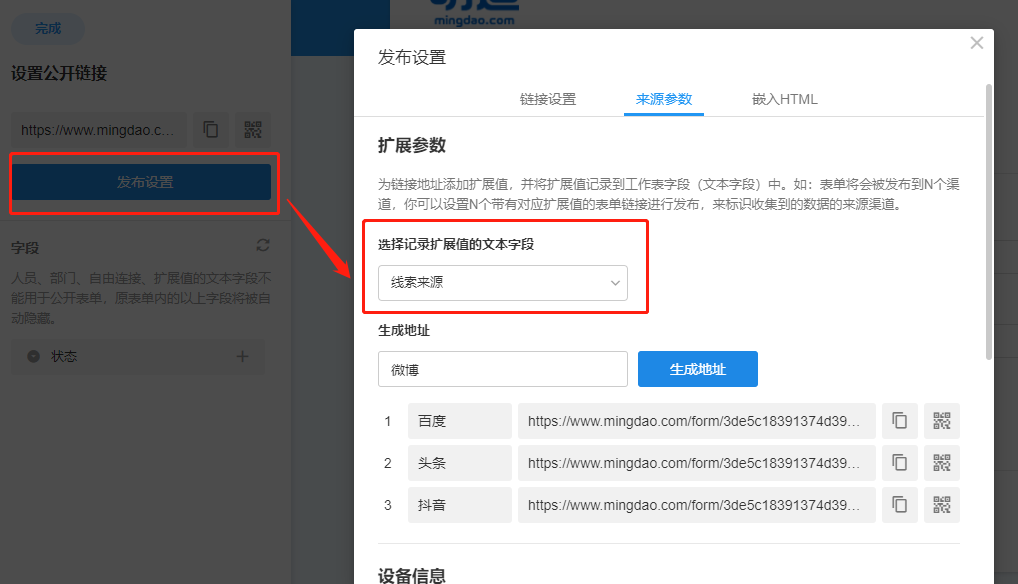Close the 发布设置 dialog
1018x584 pixels.
click(976, 43)
